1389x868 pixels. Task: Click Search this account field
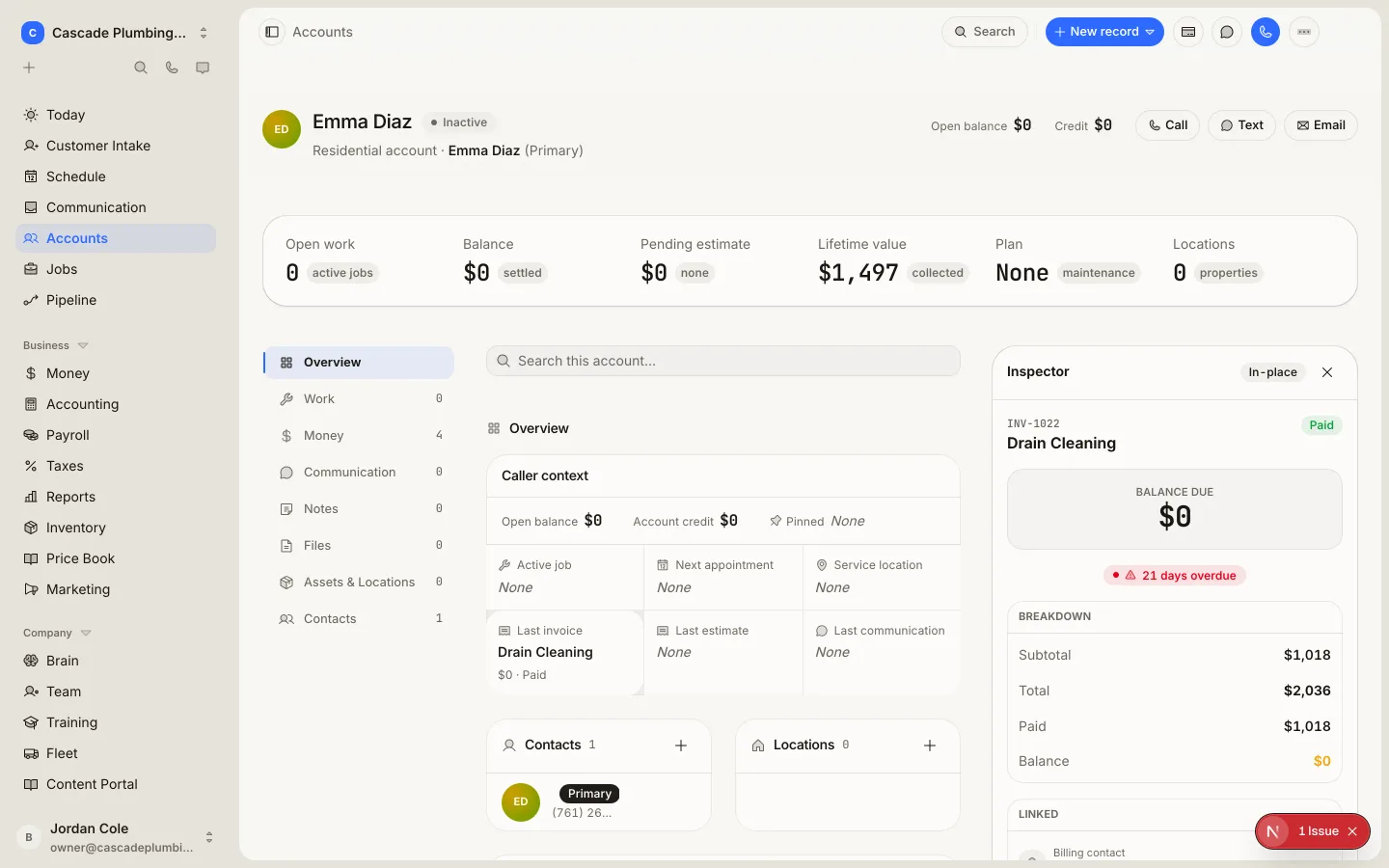[x=723, y=361]
